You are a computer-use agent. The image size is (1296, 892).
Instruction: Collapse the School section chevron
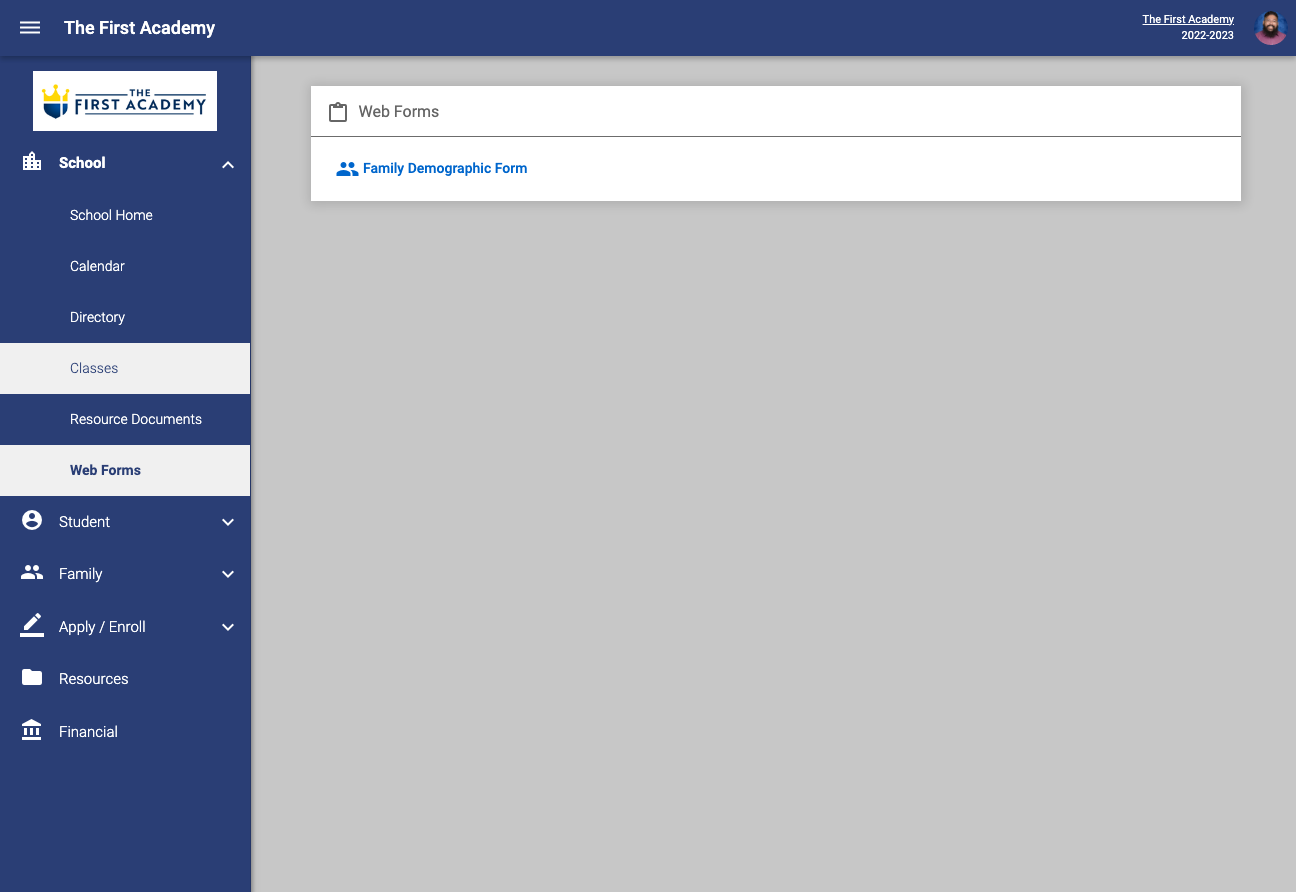coord(228,164)
